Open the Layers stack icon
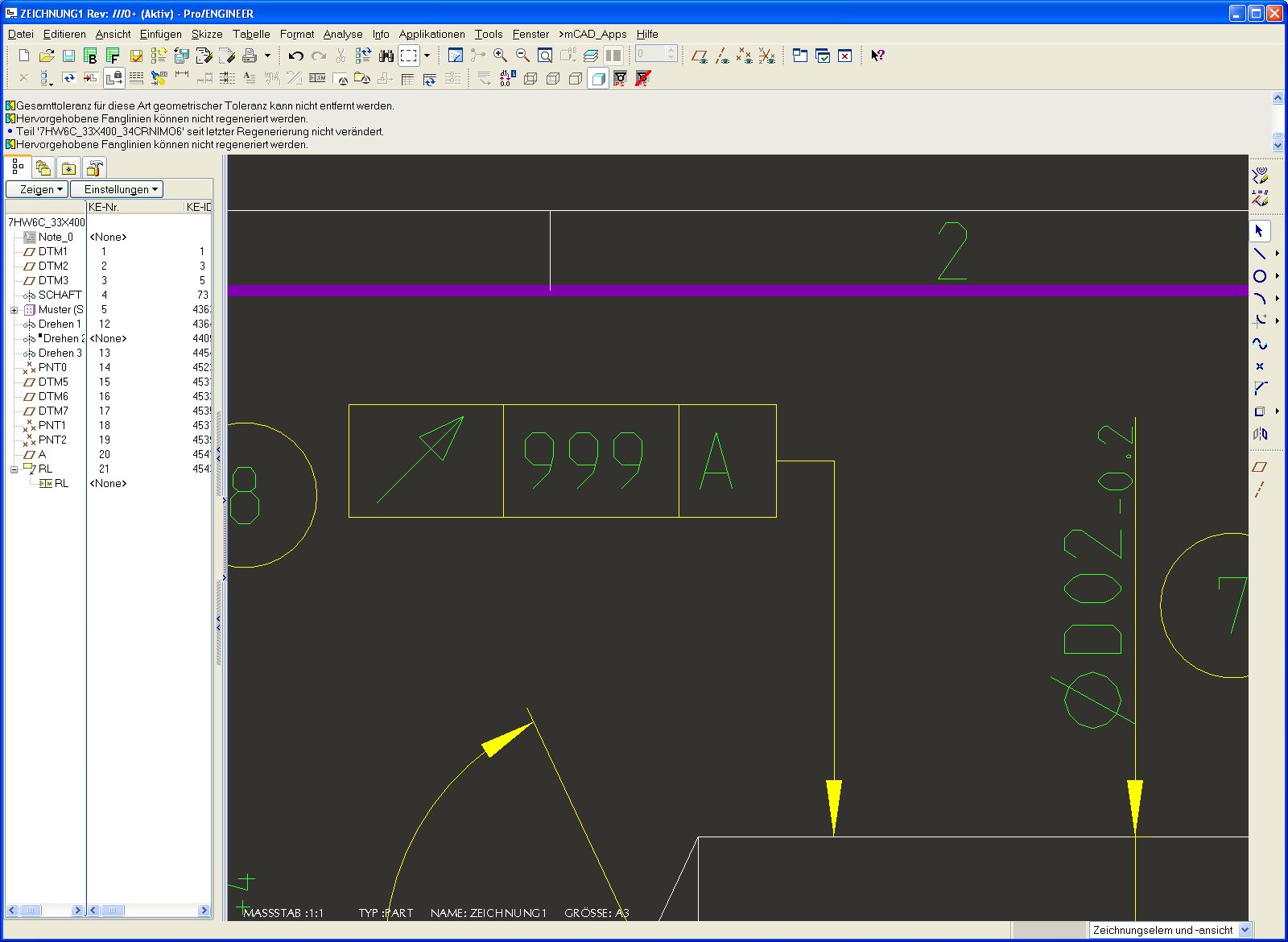The image size is (1288, 942). point(591,56)
